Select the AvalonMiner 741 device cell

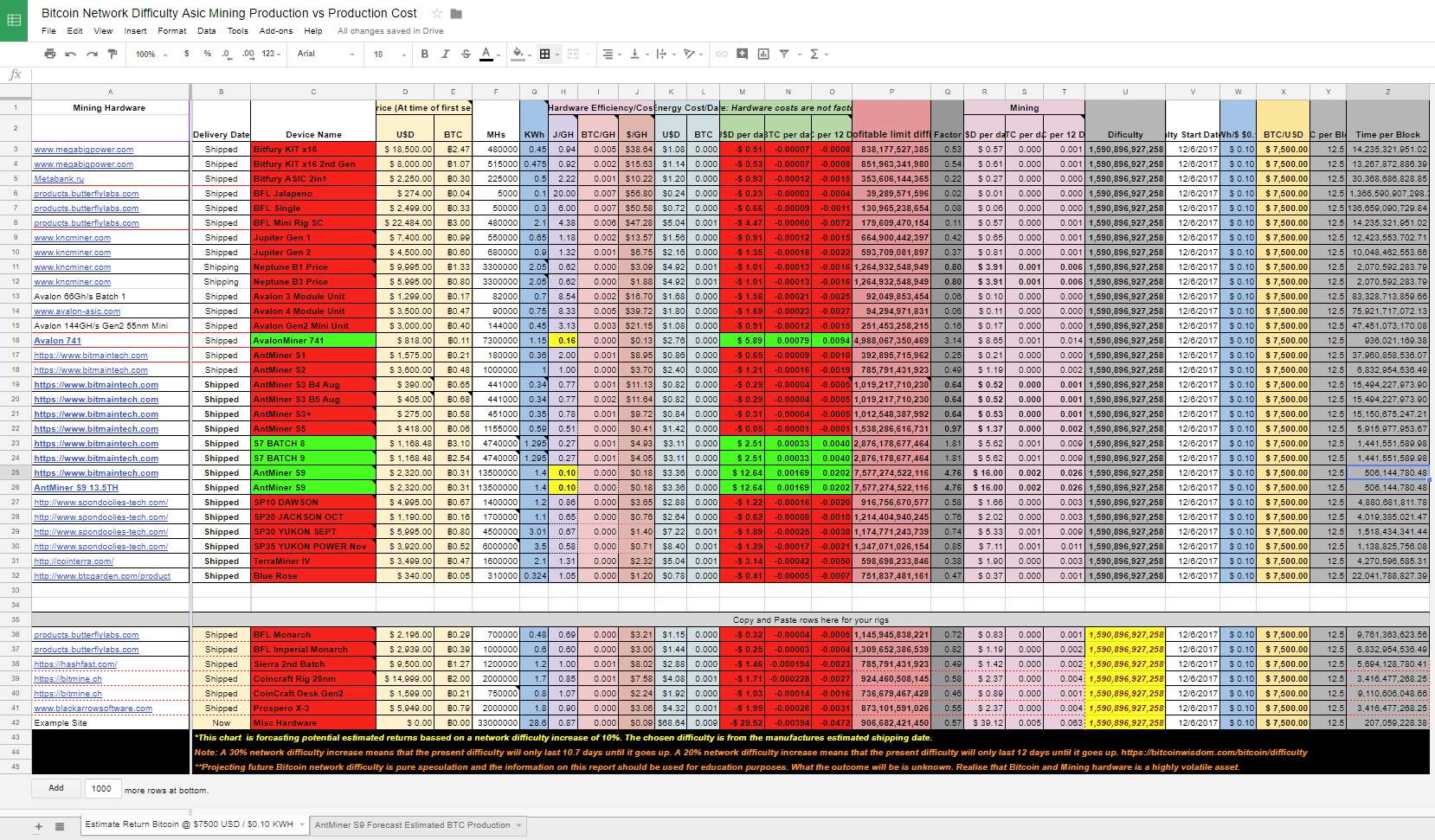(313, 341)
